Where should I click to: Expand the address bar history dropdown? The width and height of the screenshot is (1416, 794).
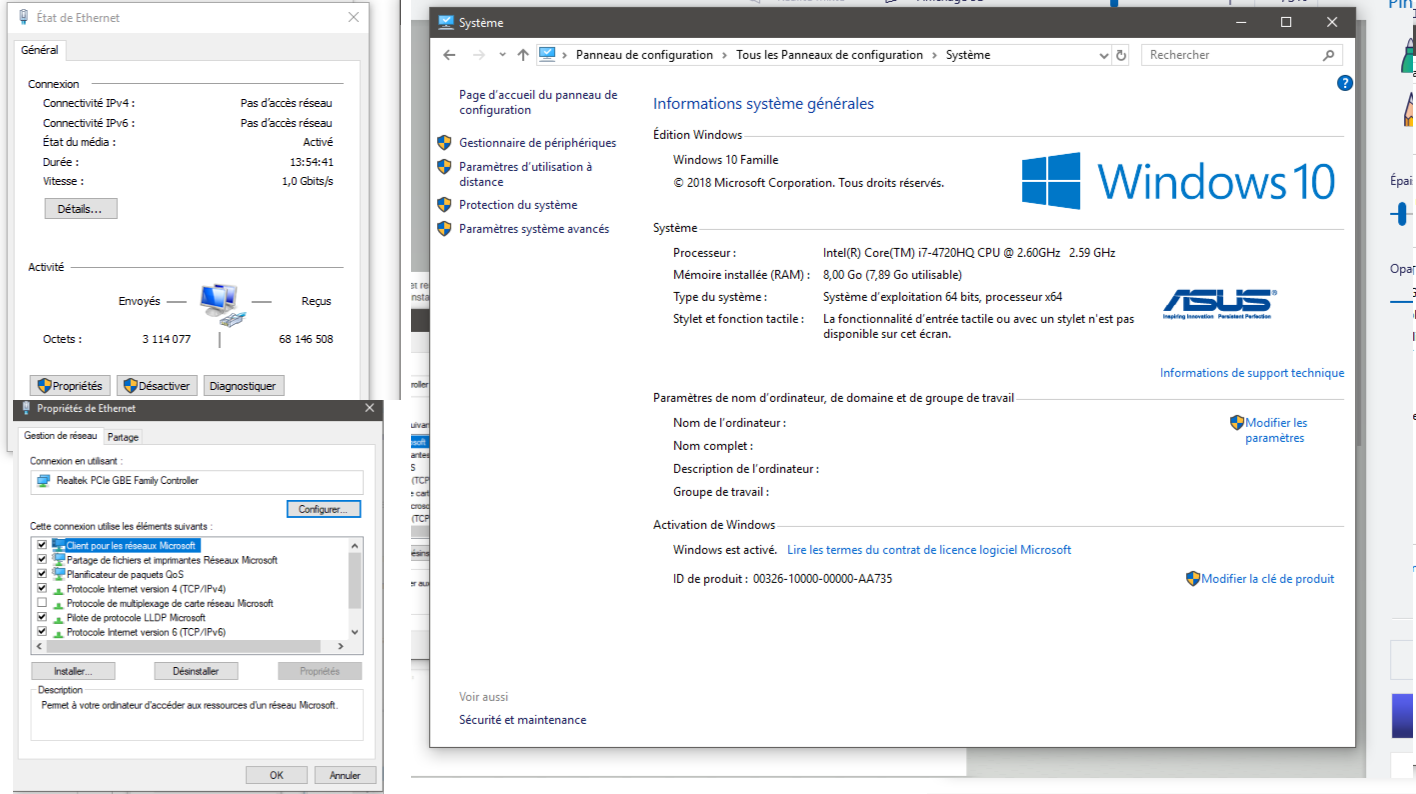tap(1103, 55)
